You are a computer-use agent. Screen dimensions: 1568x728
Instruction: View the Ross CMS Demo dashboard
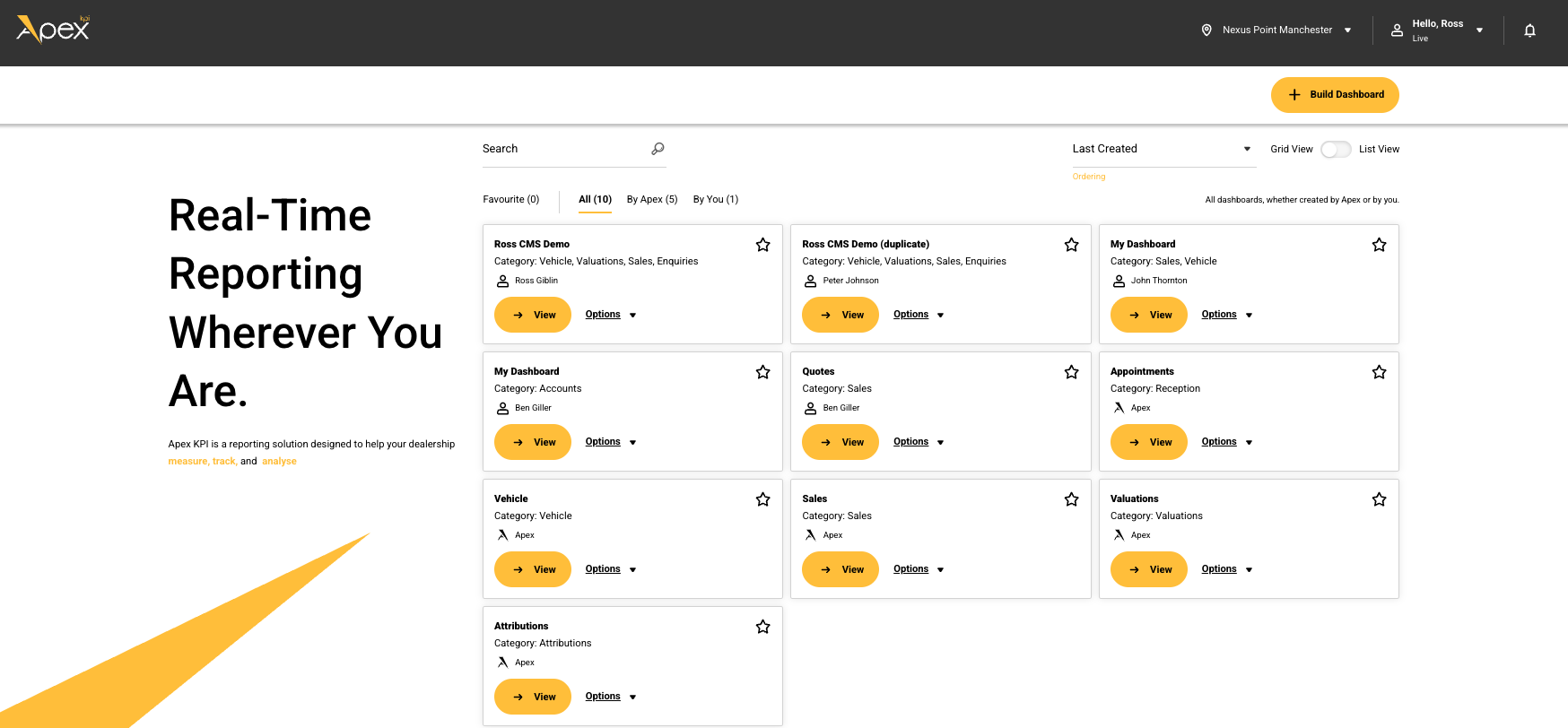[x=533, y=315]
